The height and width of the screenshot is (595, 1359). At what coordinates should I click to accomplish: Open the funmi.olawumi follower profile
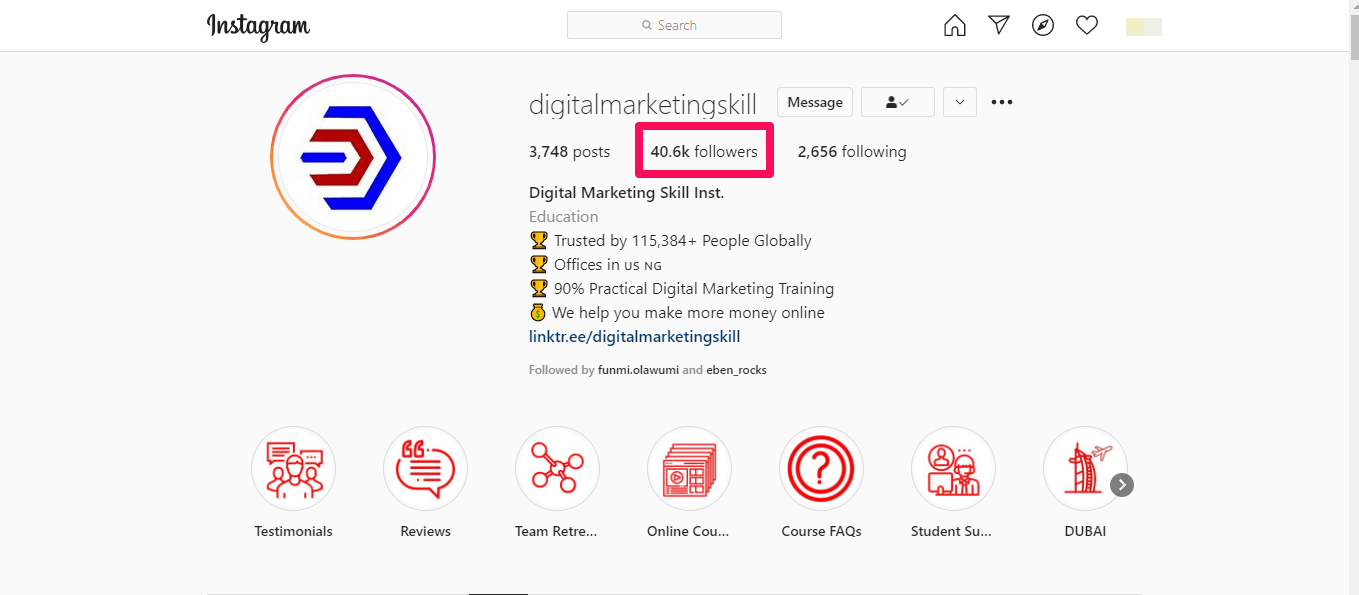pyautogui.click(x=637, y=370)
